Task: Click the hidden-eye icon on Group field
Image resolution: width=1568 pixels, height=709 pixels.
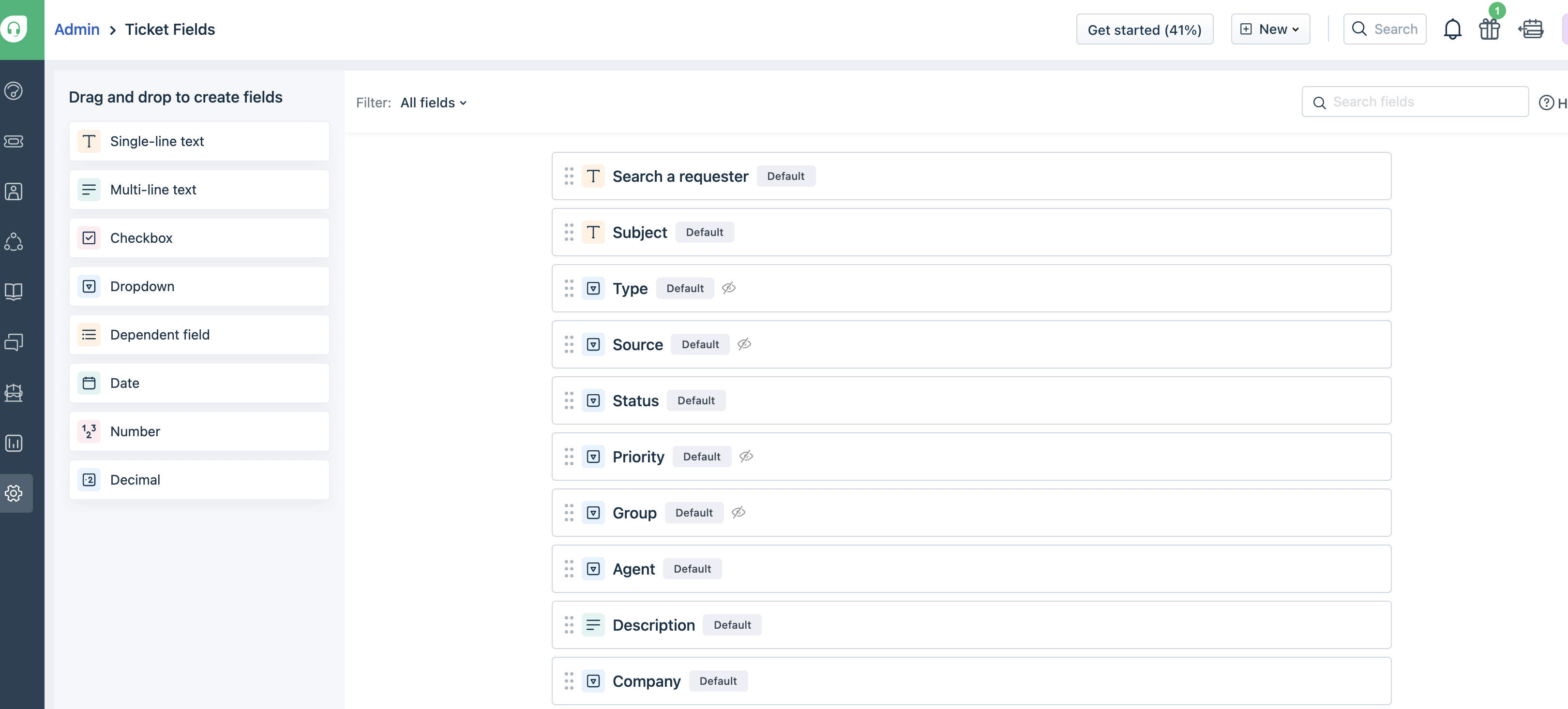Action: point(738,513)
